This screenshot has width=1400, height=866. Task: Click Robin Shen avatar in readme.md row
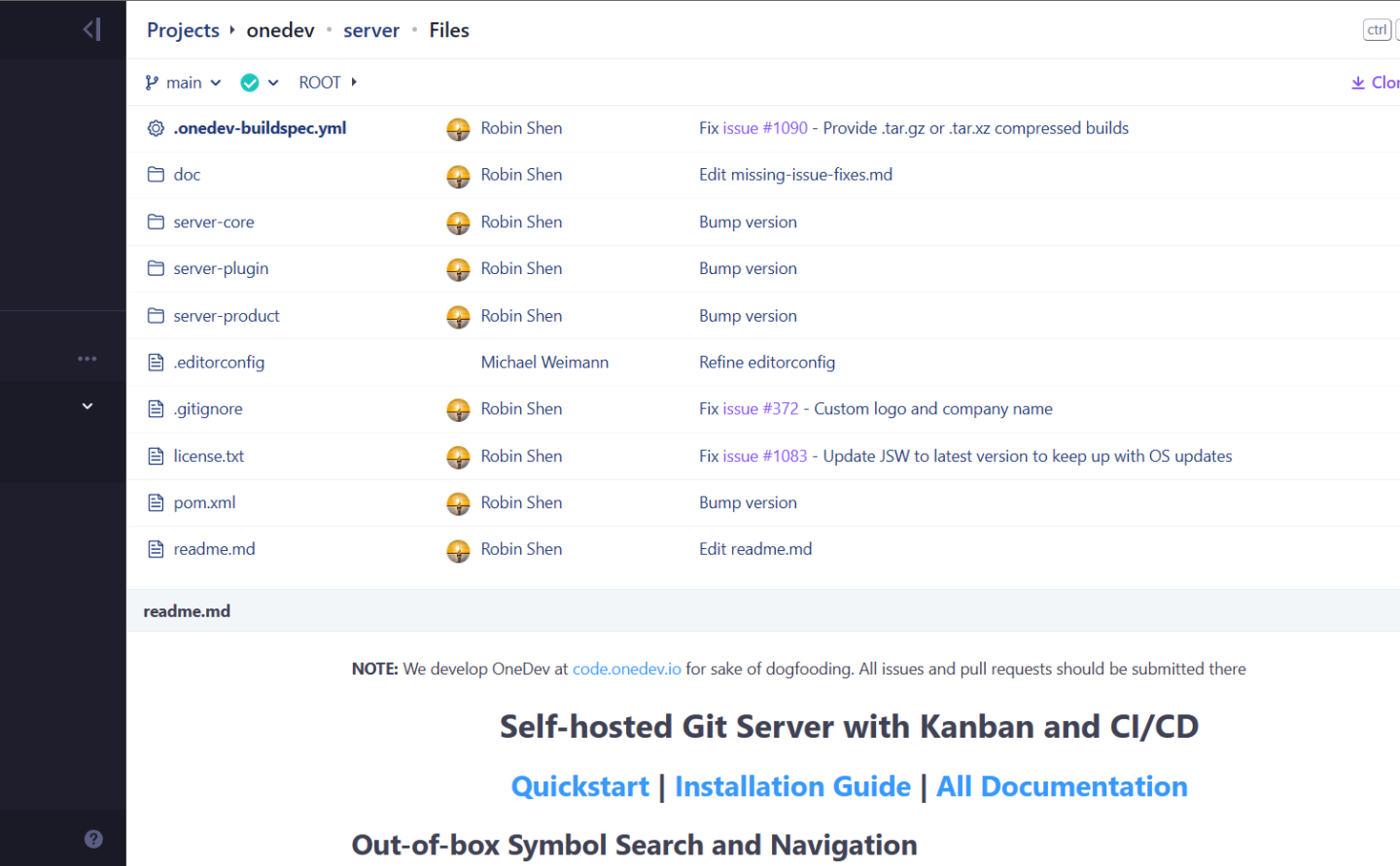[458, 550]
